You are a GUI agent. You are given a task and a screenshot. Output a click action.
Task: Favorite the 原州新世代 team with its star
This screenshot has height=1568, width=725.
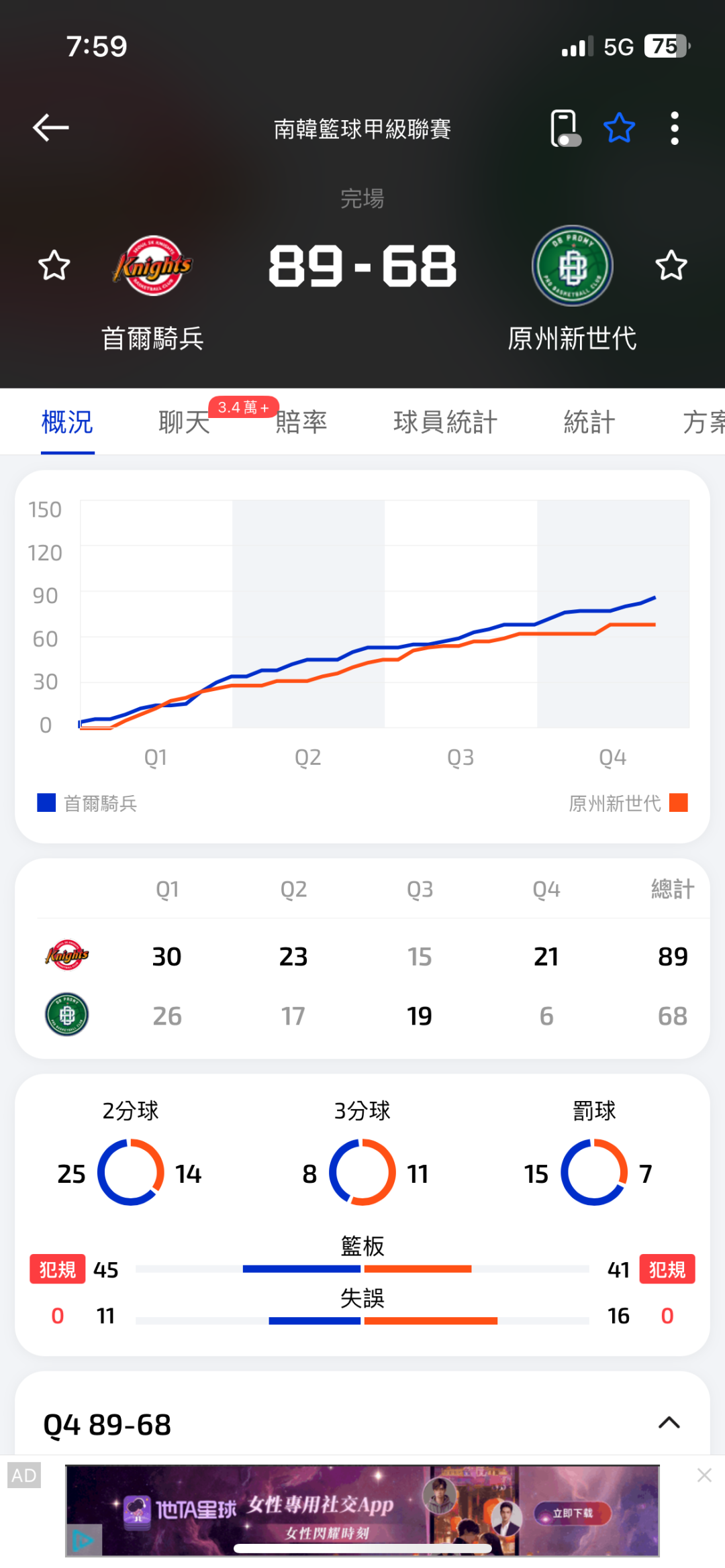coord(671,266)
